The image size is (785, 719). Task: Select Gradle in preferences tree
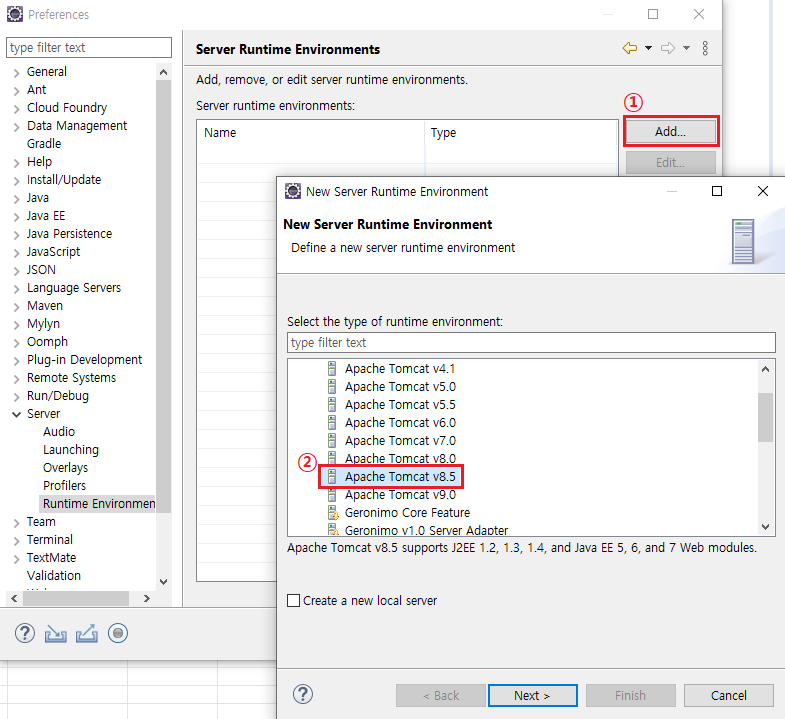pos(44,144)
